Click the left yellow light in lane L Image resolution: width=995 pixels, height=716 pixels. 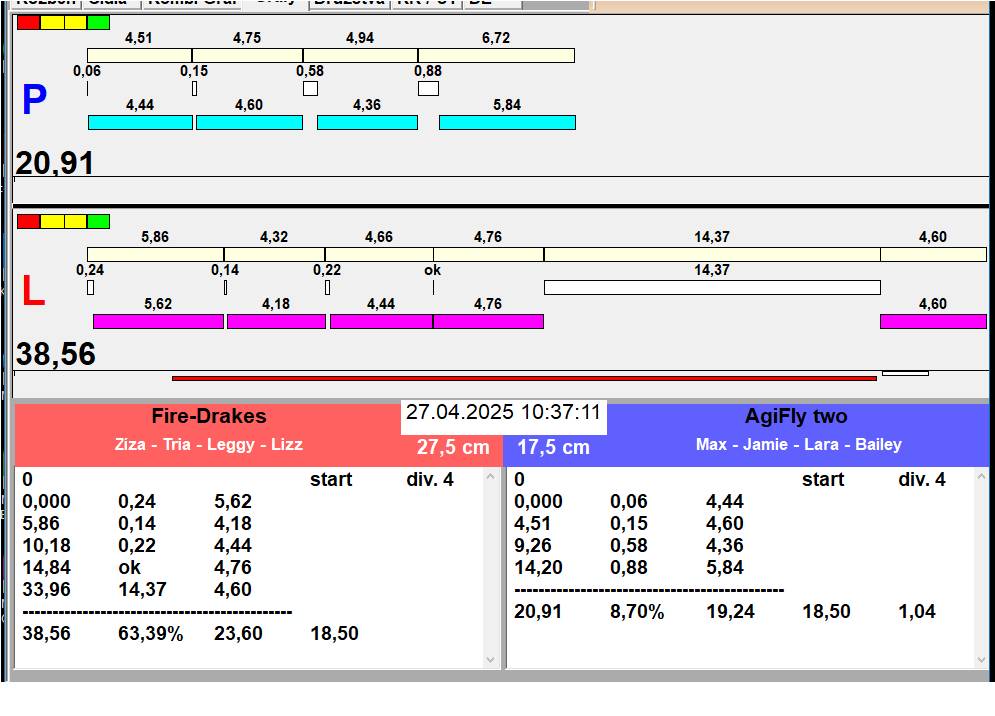click(x=52, y=221)
